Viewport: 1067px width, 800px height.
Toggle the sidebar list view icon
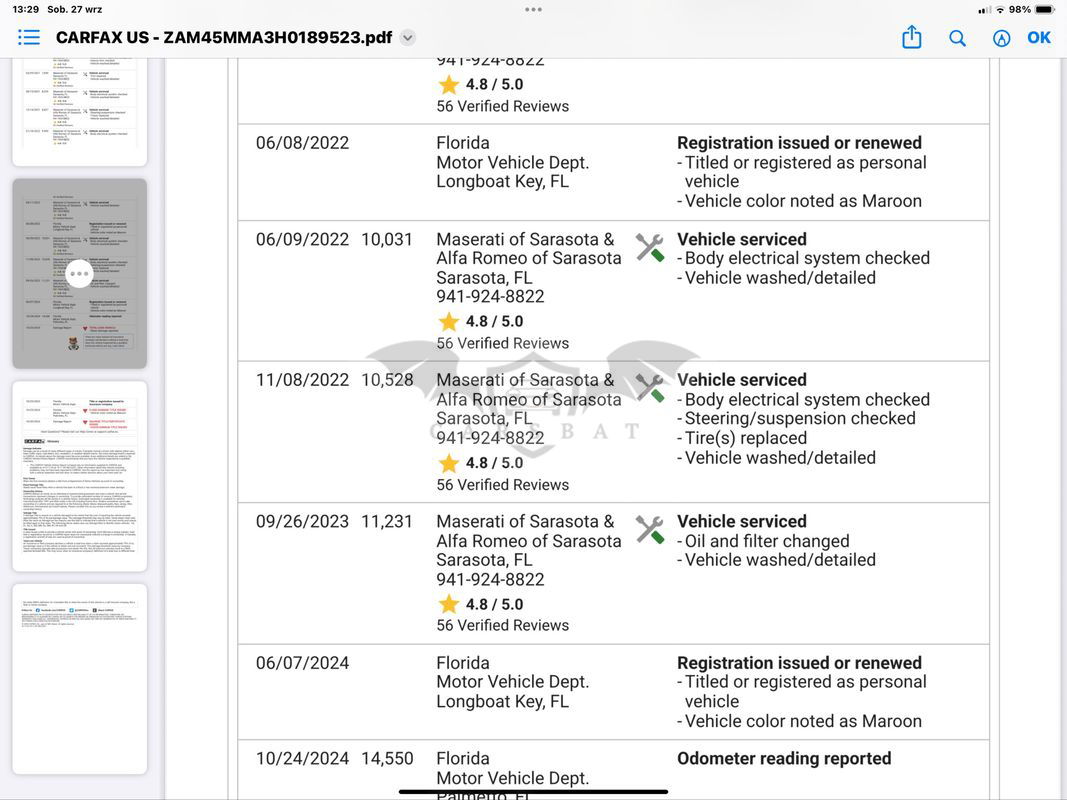click(29, 38)
